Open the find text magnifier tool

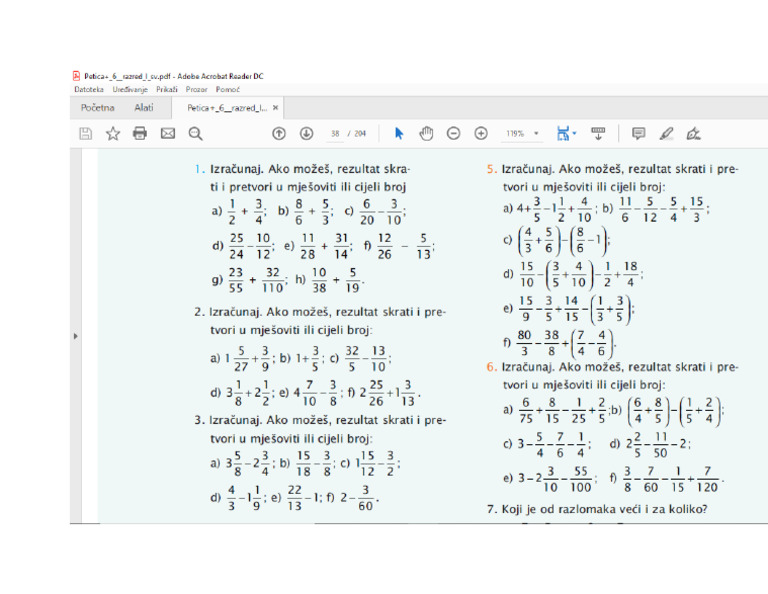tap(195, 133)
